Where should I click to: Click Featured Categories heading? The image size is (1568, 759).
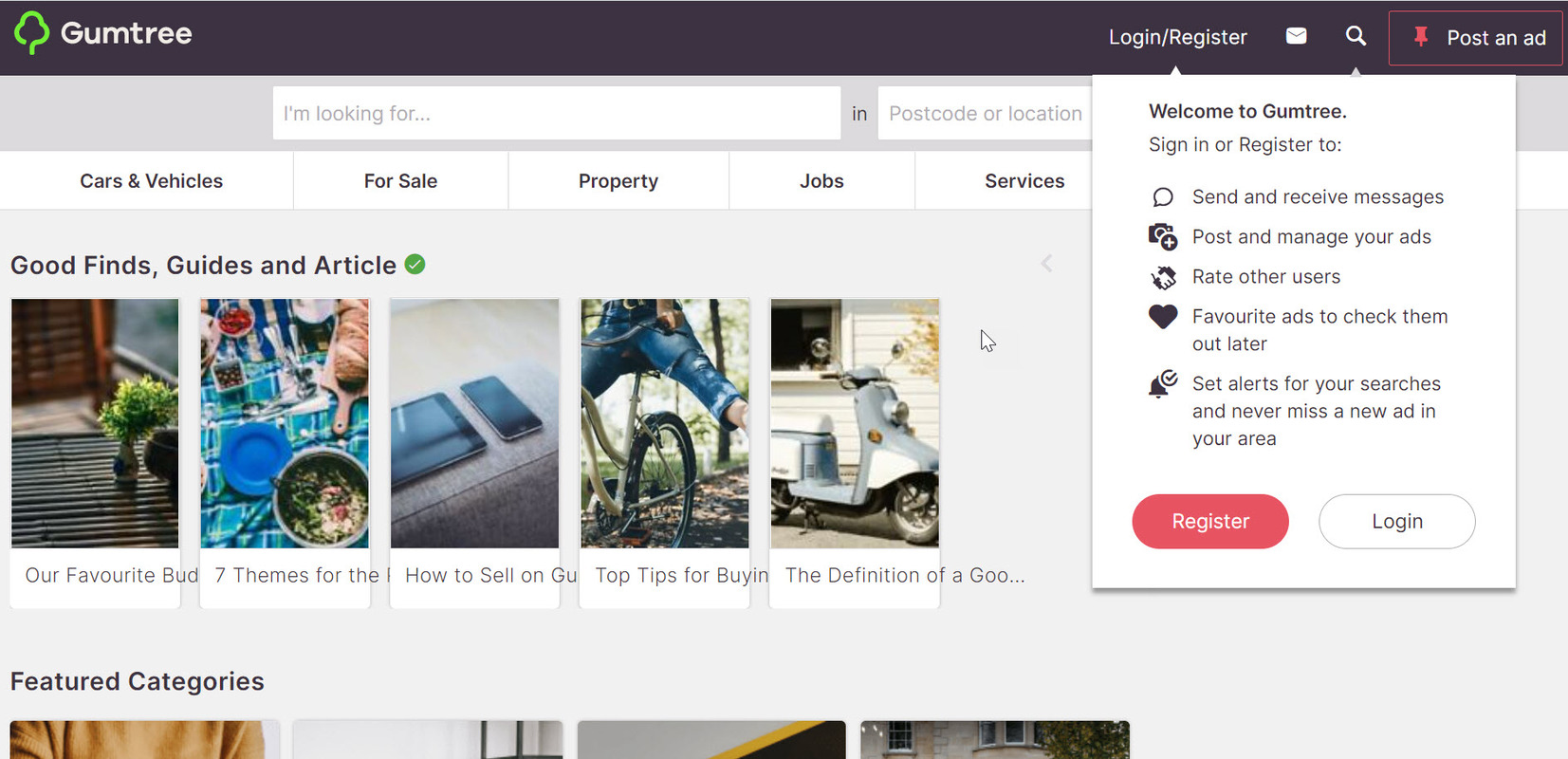coord(138,681)
